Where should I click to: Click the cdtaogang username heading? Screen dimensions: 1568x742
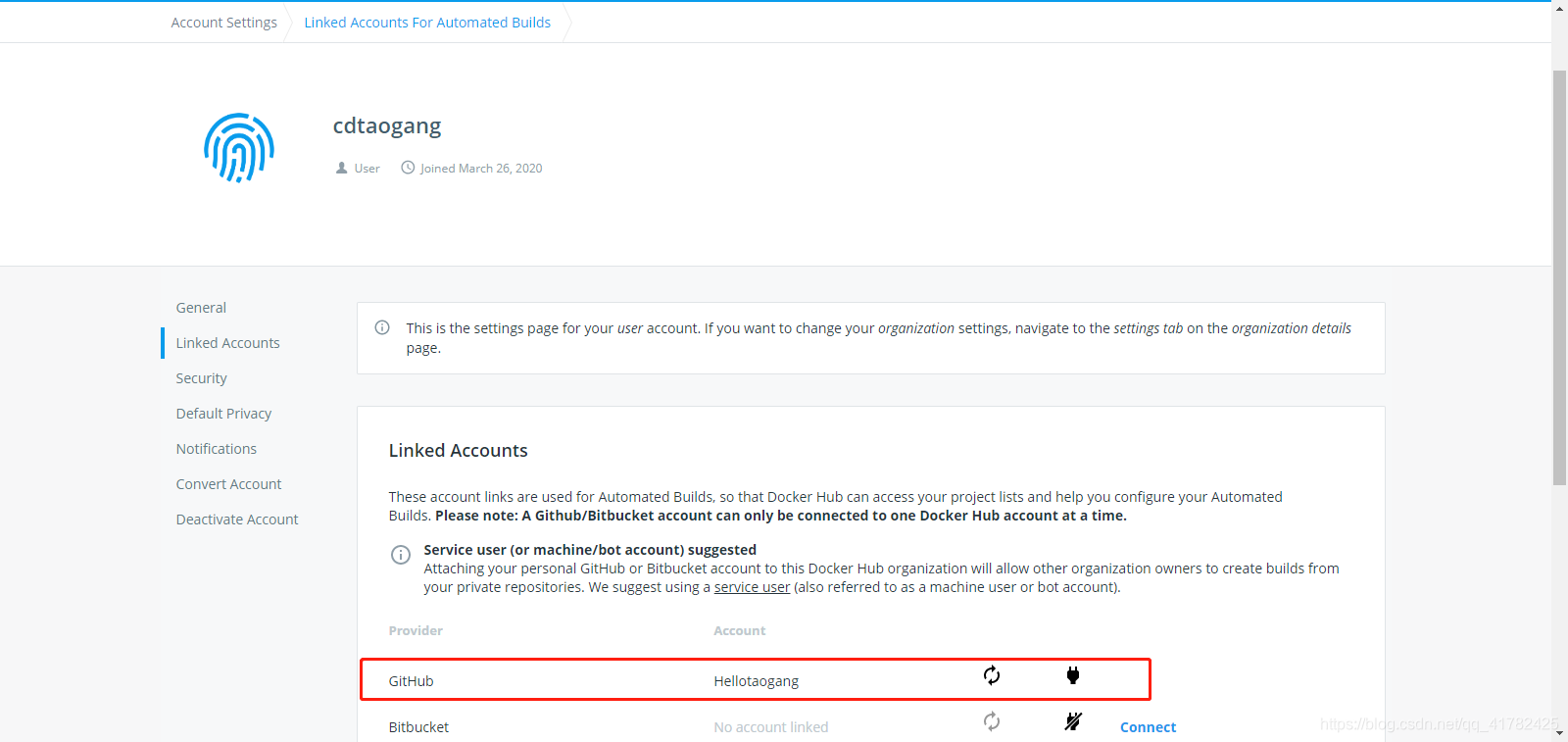tap(387, 126)
